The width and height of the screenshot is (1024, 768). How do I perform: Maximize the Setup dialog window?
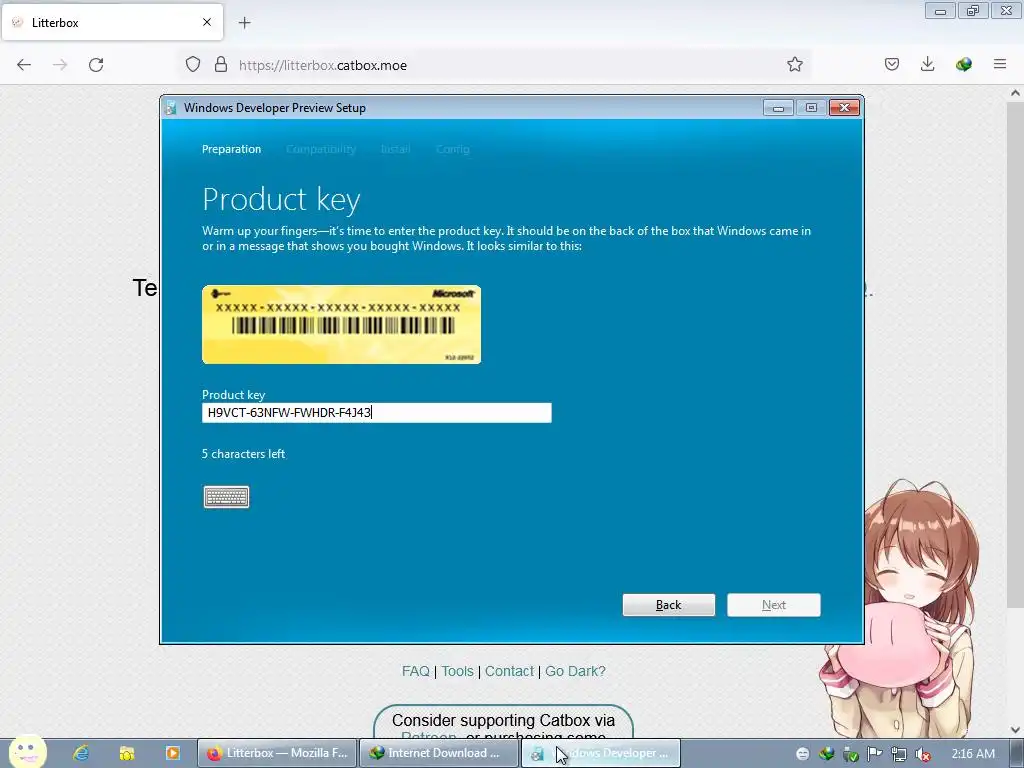pos(811,108)
